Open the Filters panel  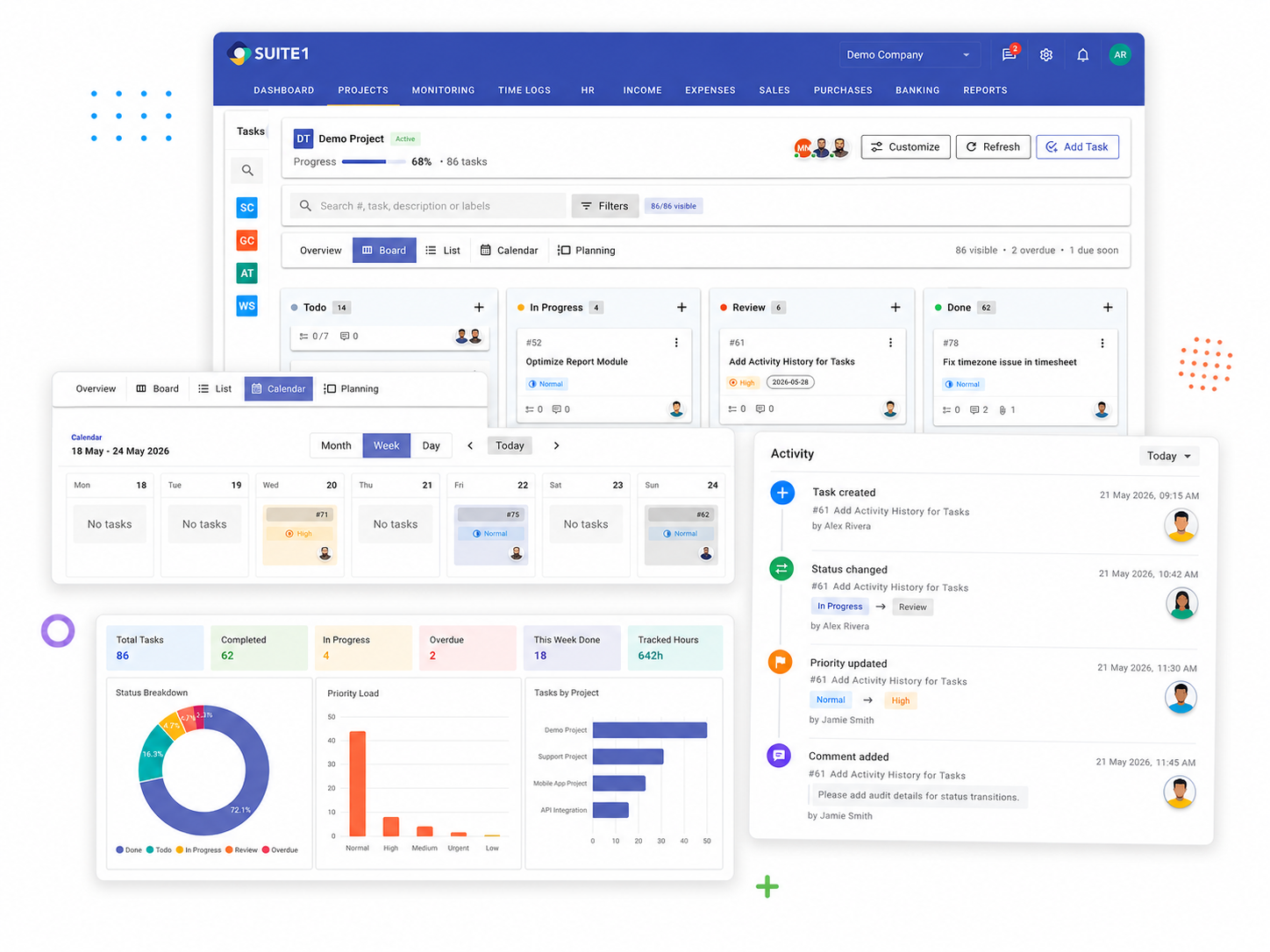605,206
